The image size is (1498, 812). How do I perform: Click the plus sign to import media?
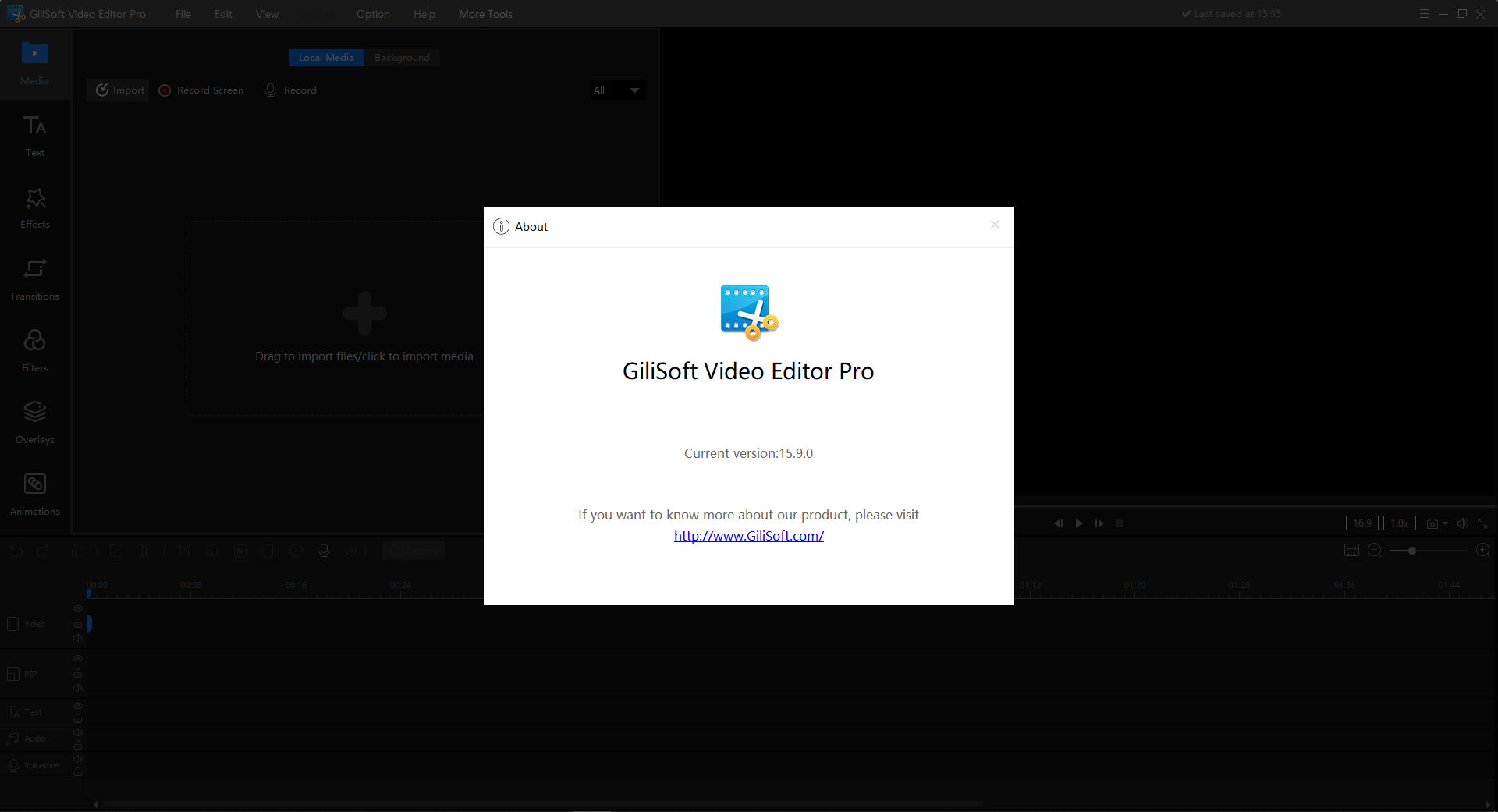(364, 313)
